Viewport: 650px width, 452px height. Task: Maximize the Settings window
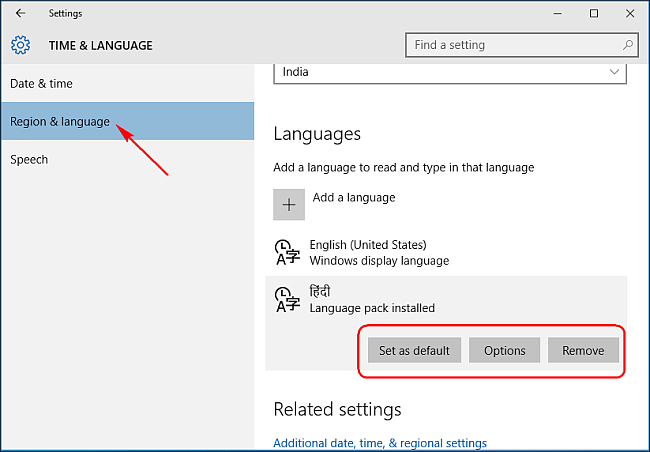[594, 14]
